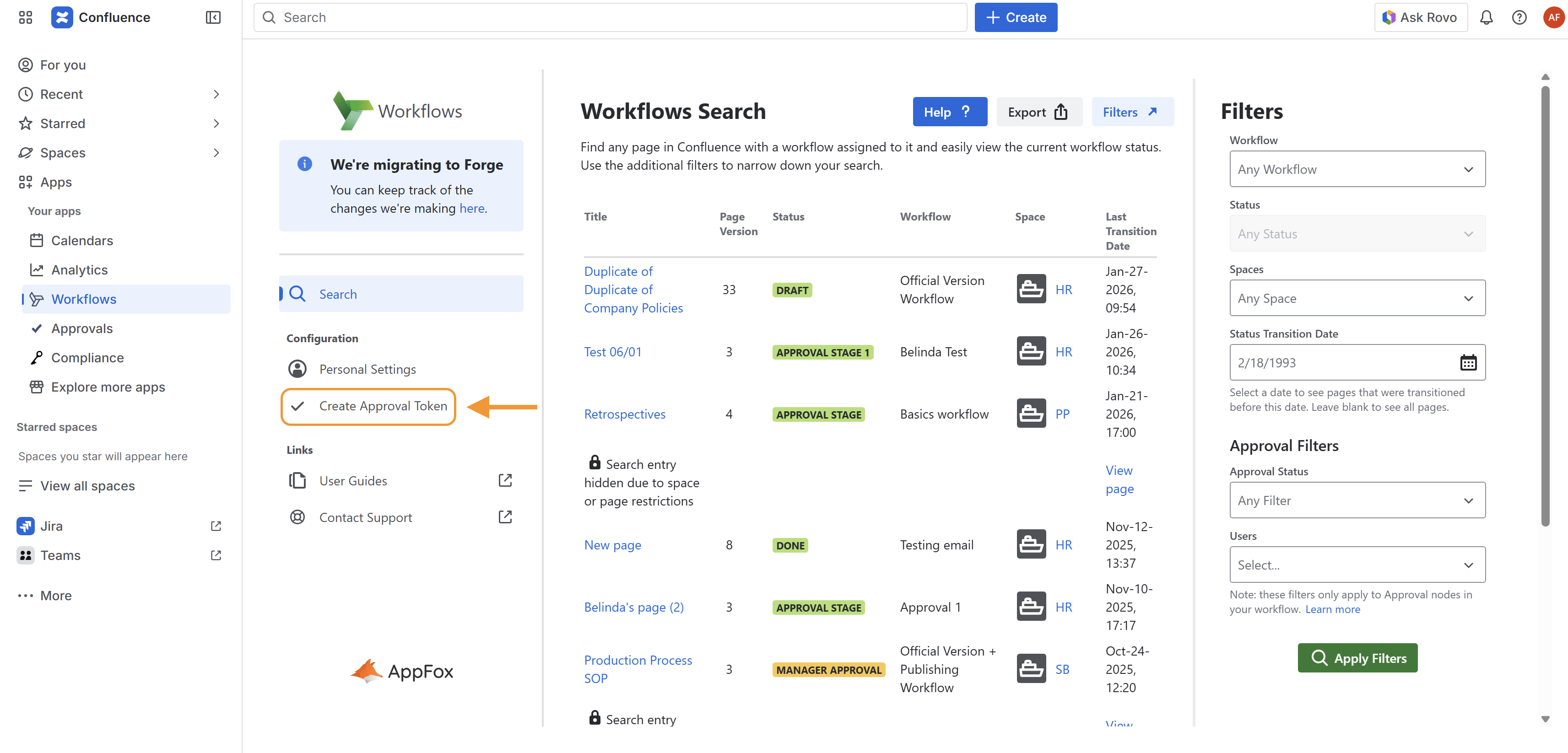
Task: Open the app switcher grid icon
Action: 25,18
